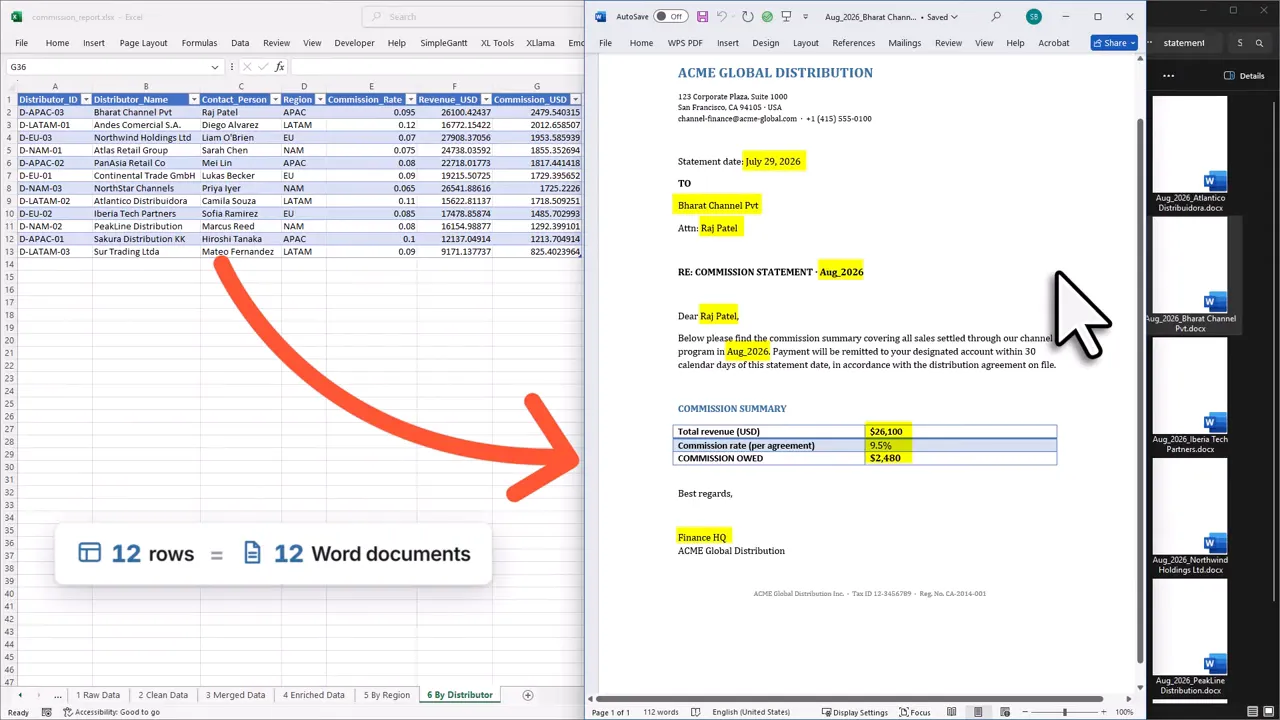
Task: Click the Save icon in Word title bar
Action: [703, 17]
